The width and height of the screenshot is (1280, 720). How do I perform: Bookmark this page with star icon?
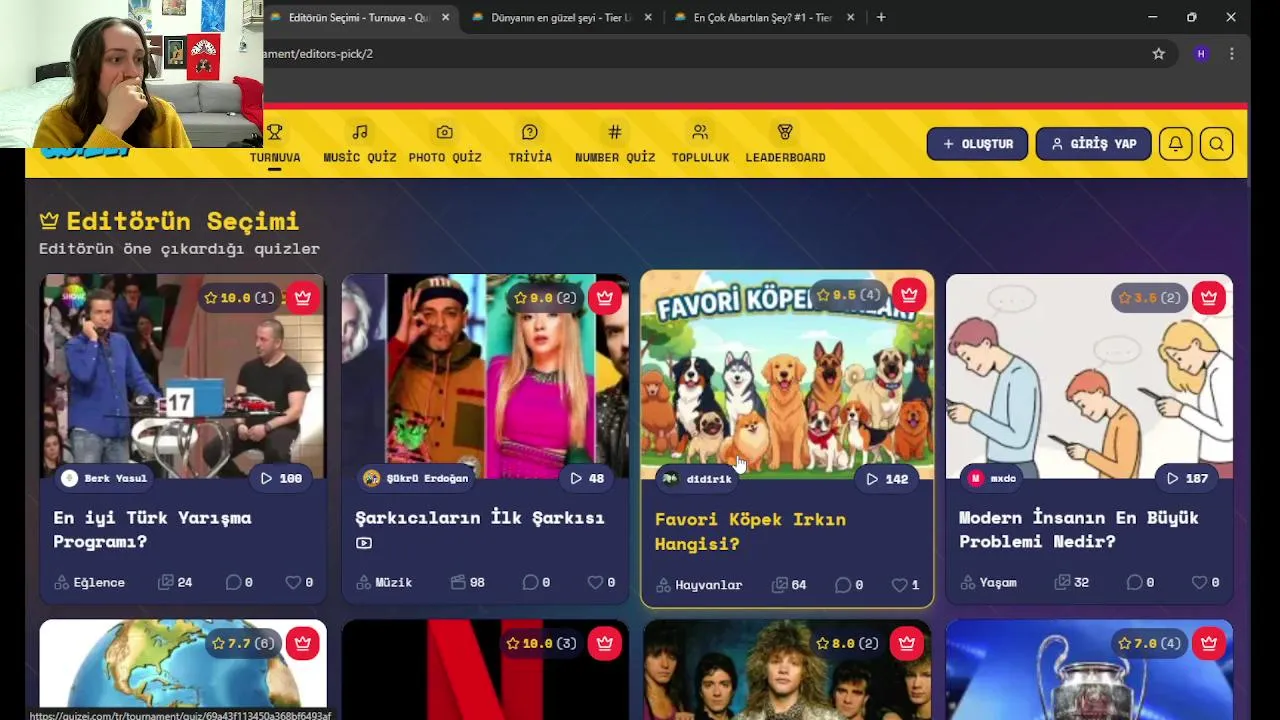(1158, 54)
